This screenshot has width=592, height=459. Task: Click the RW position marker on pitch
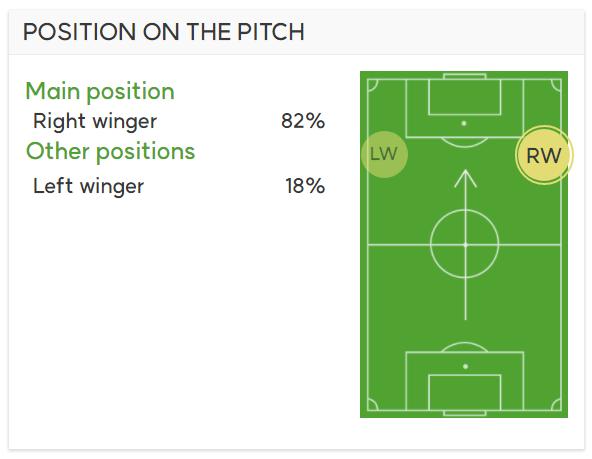pos(544,155)
